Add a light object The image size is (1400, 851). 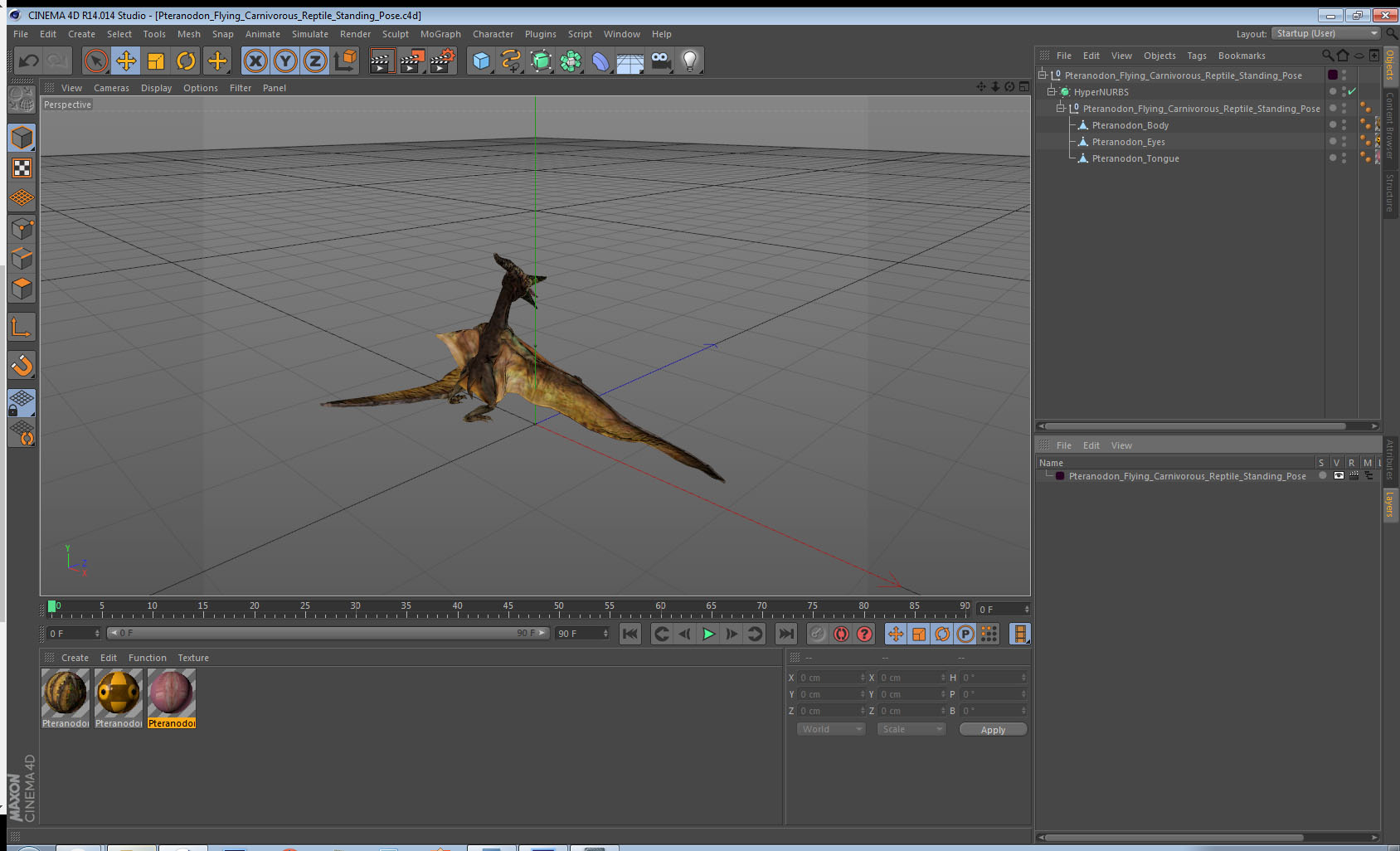[690, 61]
